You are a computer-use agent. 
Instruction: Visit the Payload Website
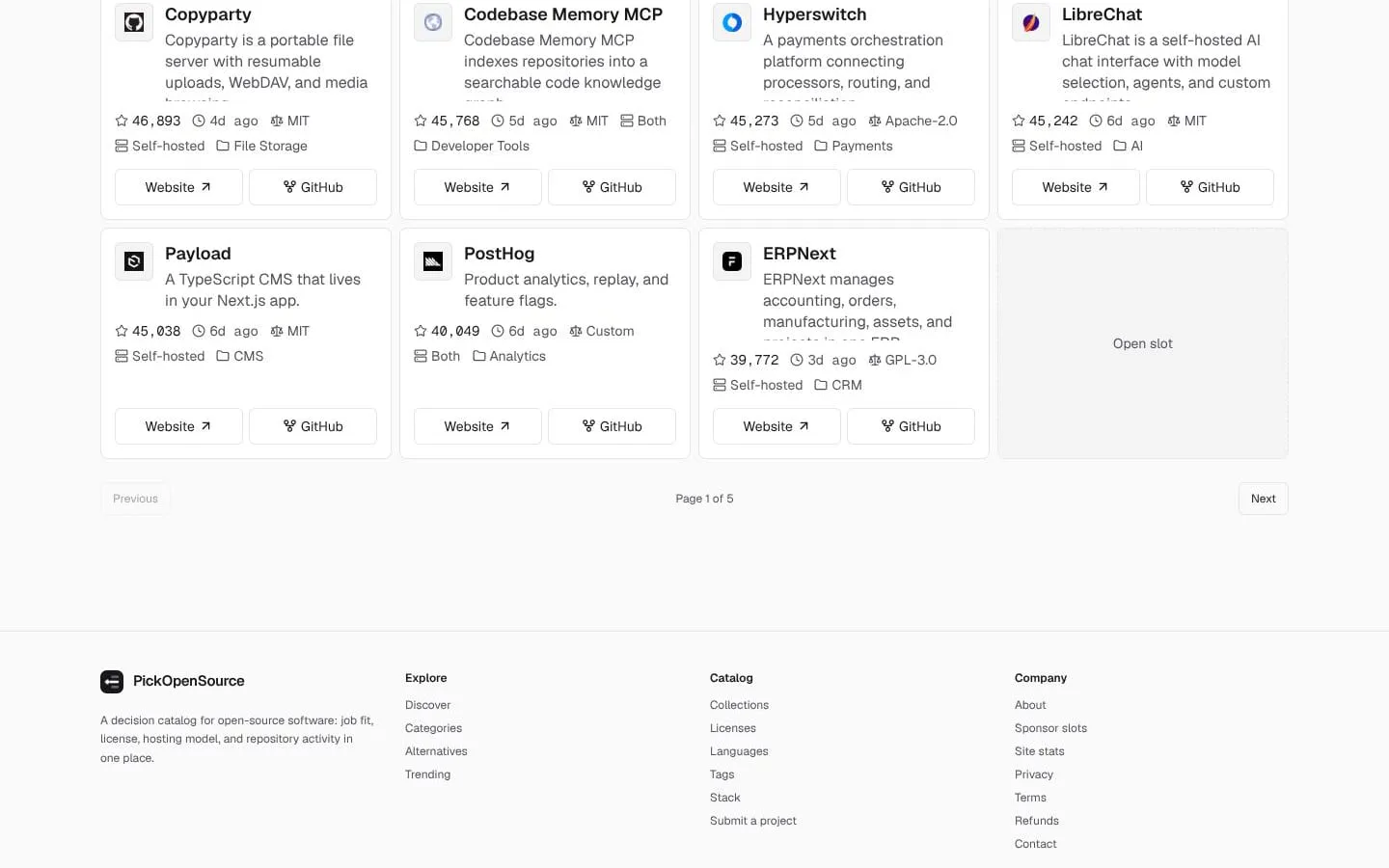tap(178, 426)
